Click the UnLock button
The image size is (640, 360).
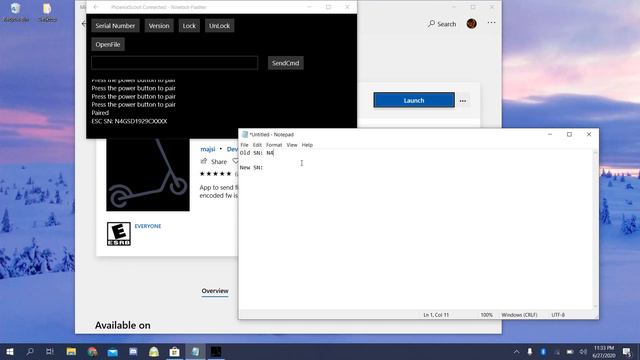[219, 26]
